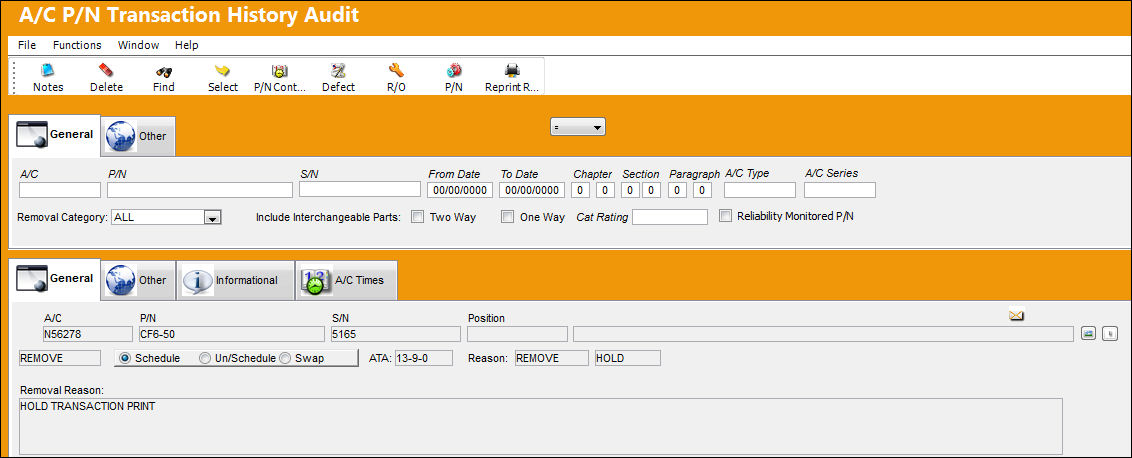Click the S/N search input field
This screenshot has width=1132, height=458.
coord(360,189)
